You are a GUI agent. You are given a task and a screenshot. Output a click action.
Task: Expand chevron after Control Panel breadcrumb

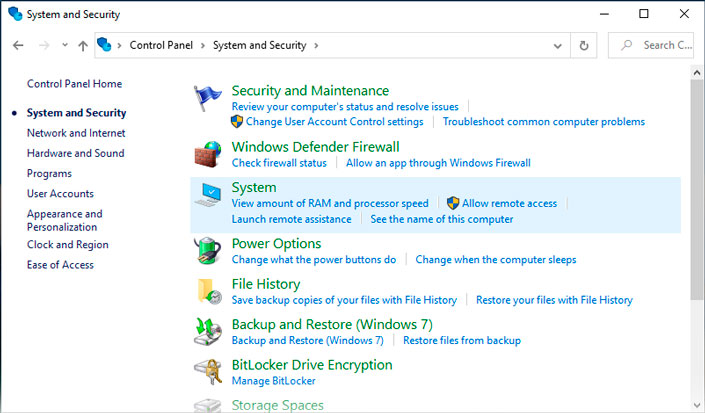pyautogui.click(x=203, y=45)
